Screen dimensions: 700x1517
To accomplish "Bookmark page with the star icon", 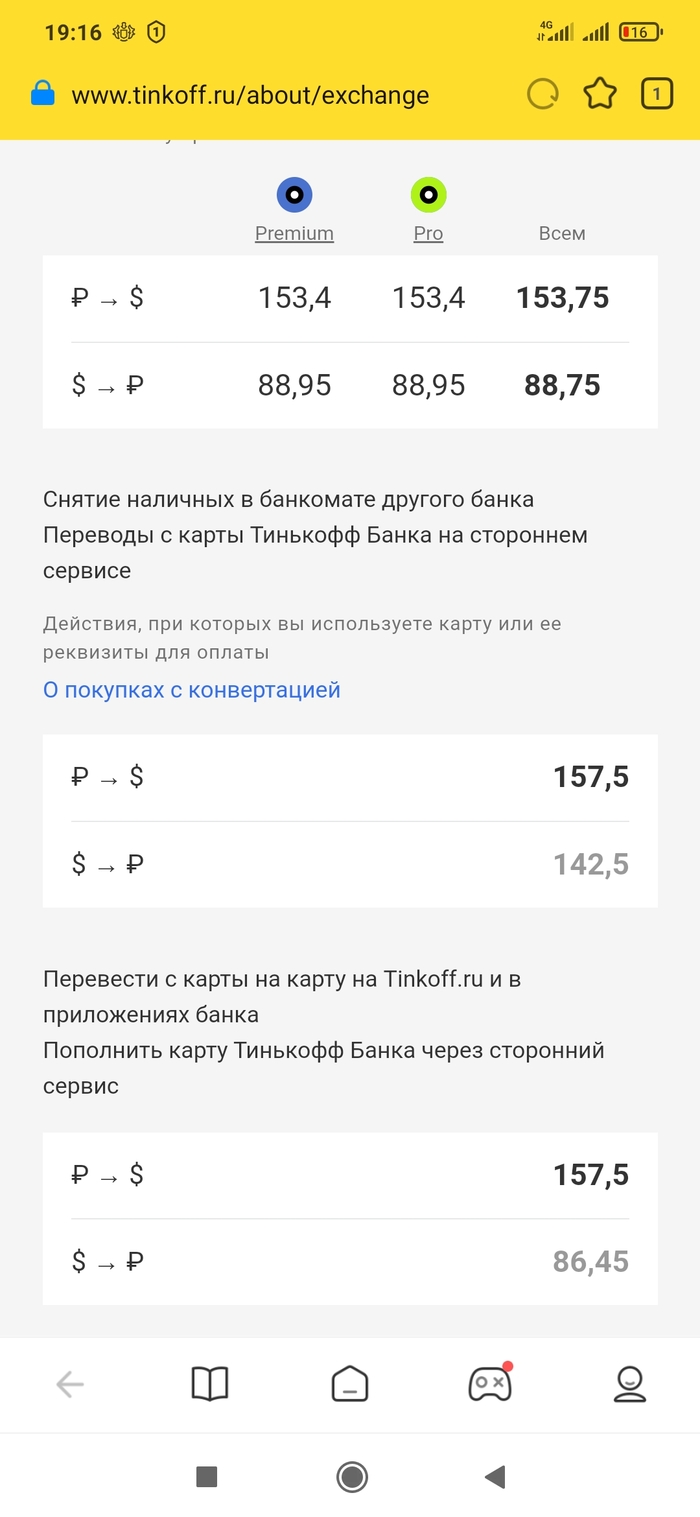I will (x=600, y=95).
